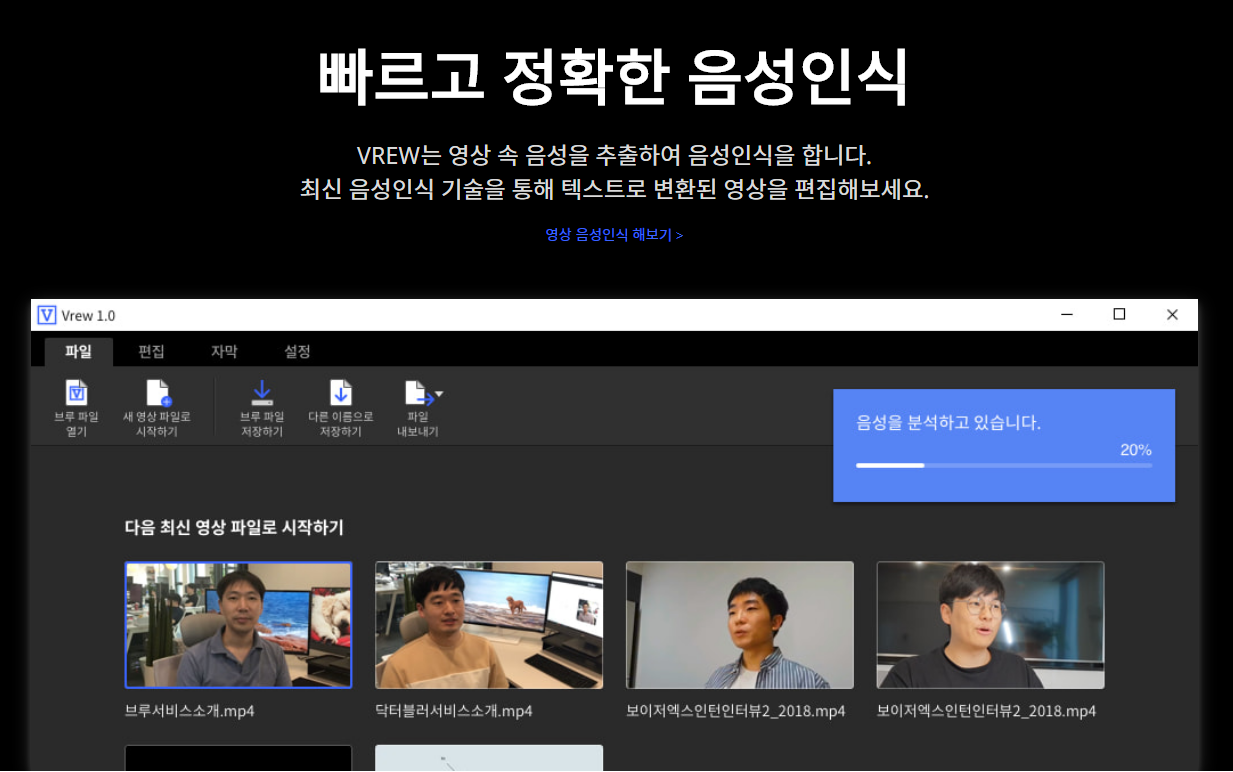Click 다른 이름으로 저장하기 icon

coord(341,392)
